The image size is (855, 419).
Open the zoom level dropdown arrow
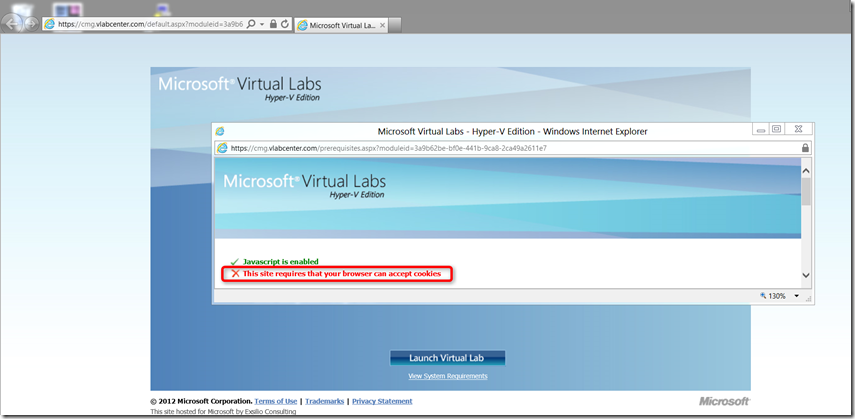pyautogui.click(x=796, y=296)
